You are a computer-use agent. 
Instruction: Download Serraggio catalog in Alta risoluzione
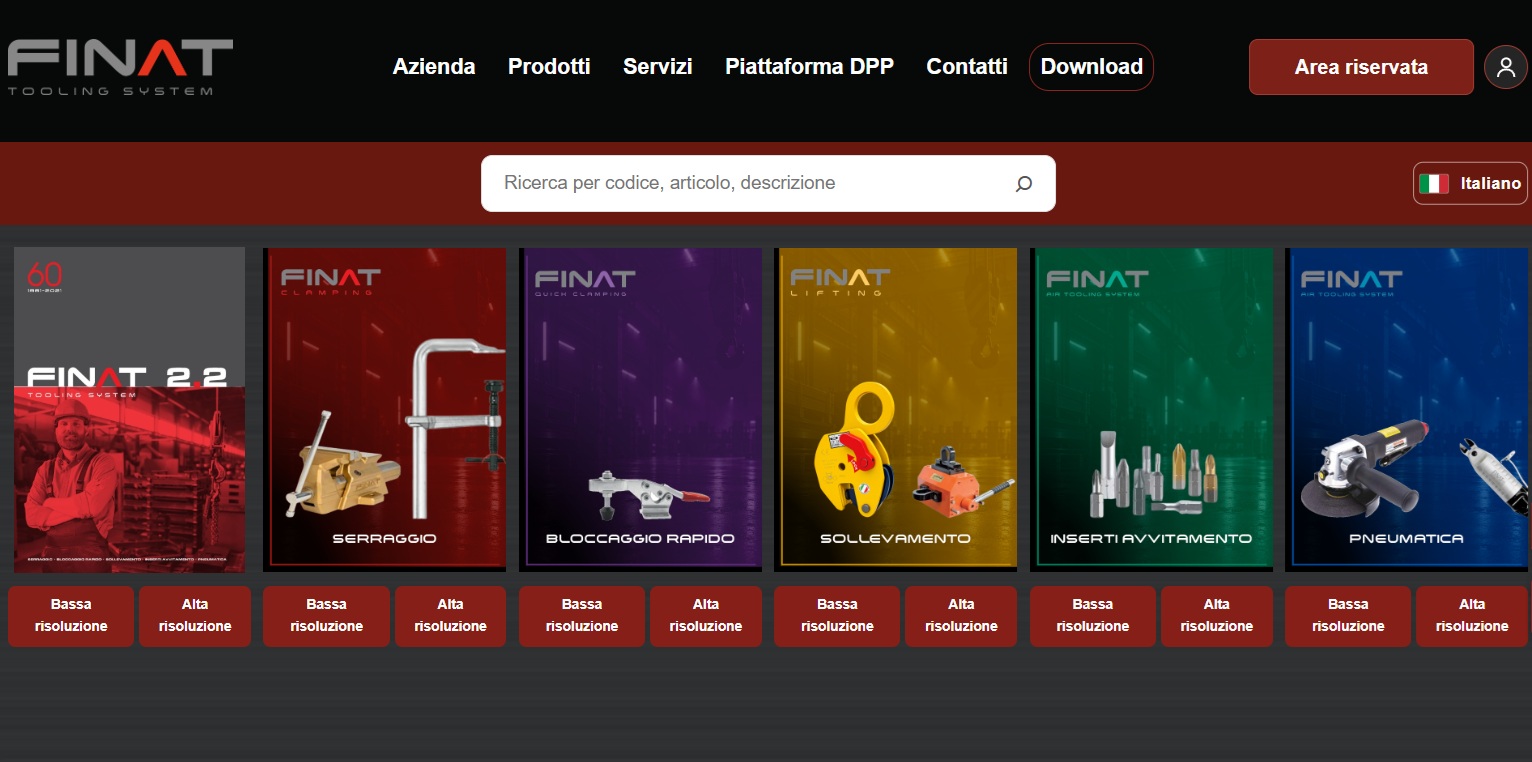click(451, 616)
